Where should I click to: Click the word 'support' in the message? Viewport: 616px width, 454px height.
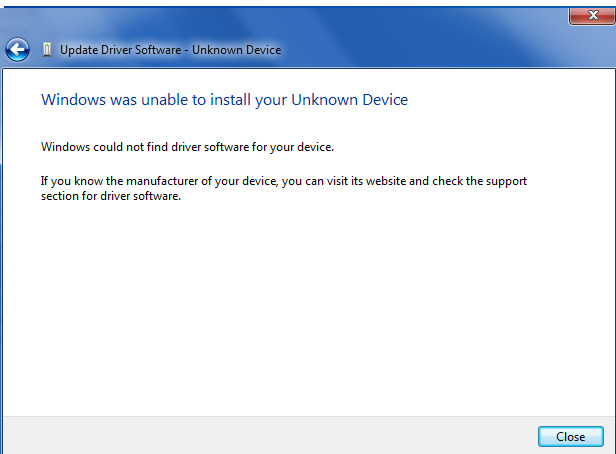pos(504,181)
